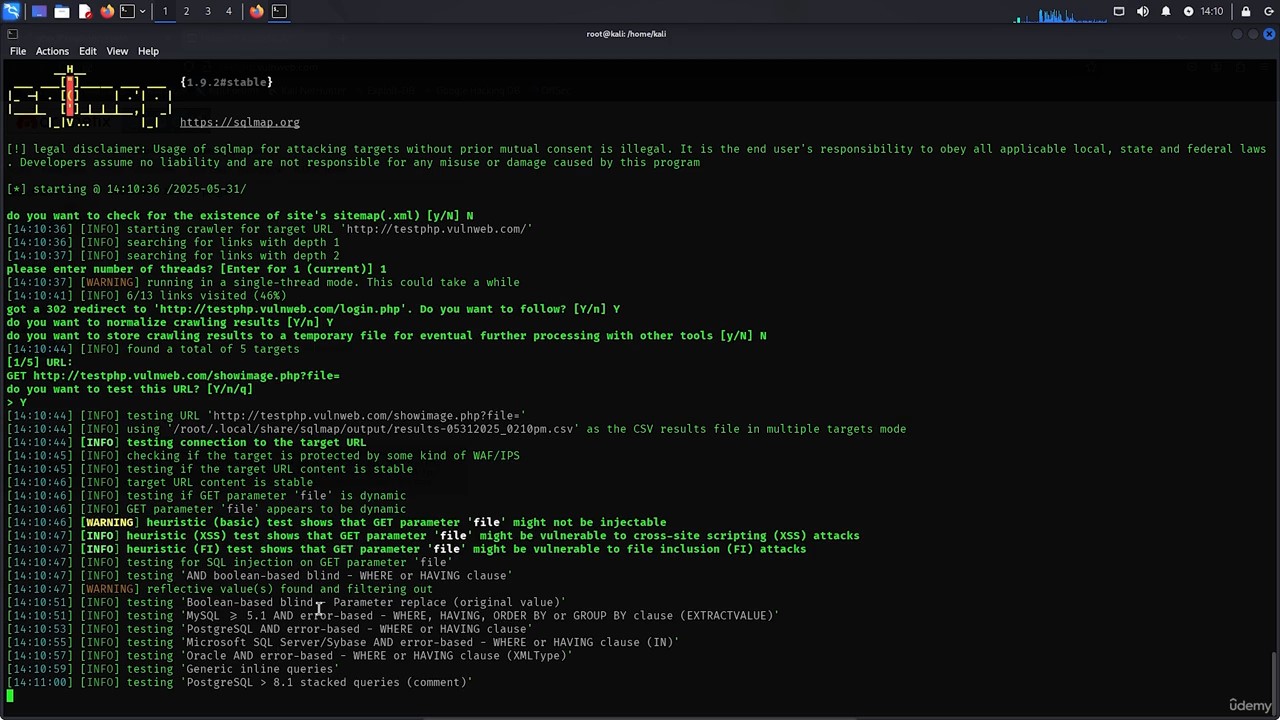Open the display settings tray icon
This screenshot has height=720, width=1280.
(x=1119, y=11)
